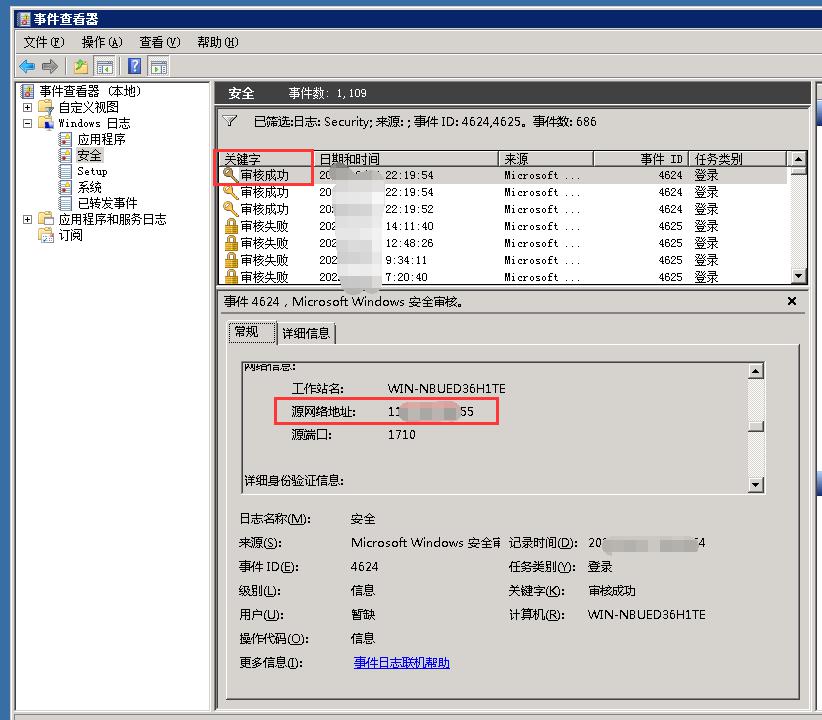Click the Forward arrow toolbar icon

49,66
